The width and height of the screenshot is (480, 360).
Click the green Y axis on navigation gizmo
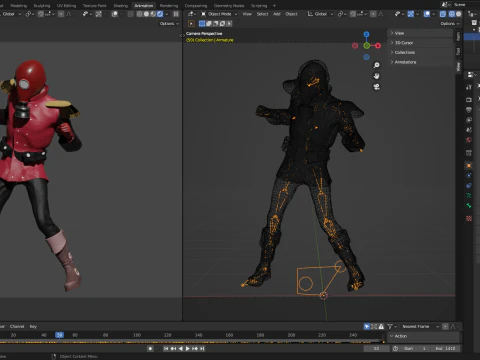click(x=367, y=46)
